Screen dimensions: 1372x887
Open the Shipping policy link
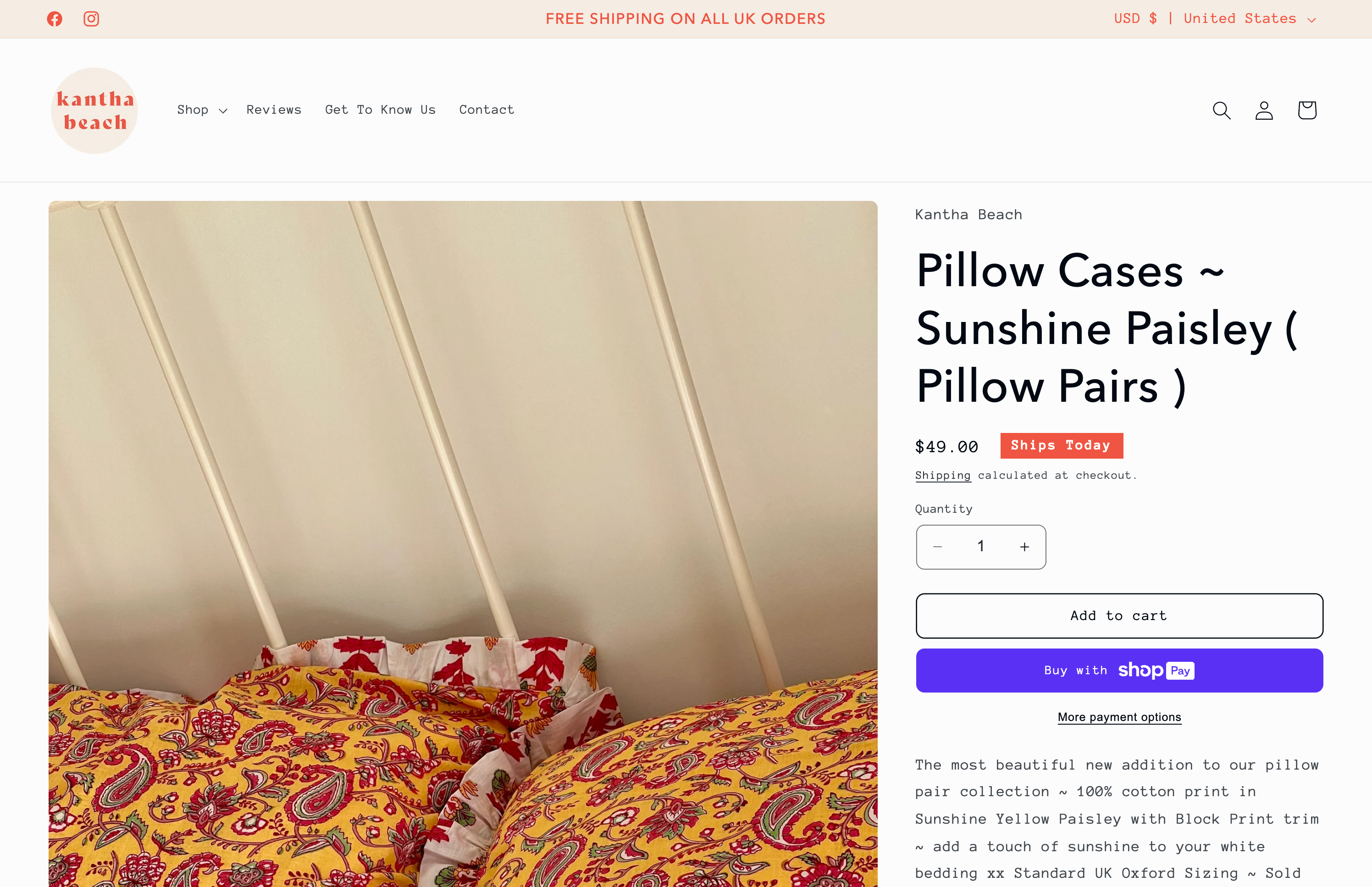[943, 476]
